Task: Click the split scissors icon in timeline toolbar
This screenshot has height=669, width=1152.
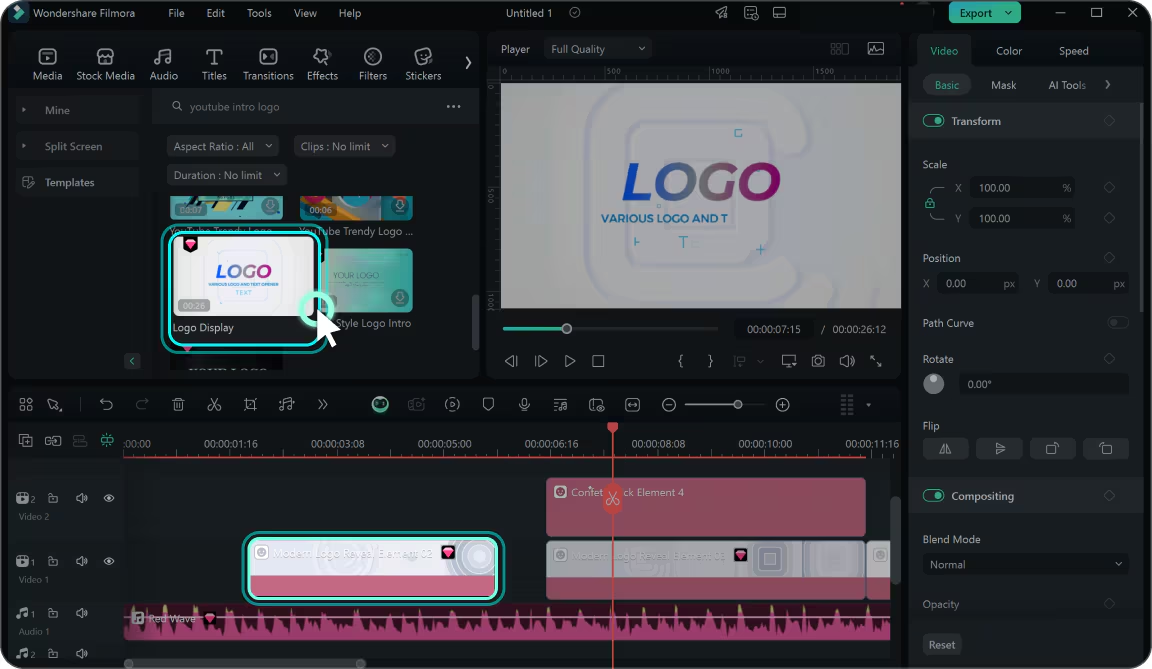Action: tap(214, 405)
